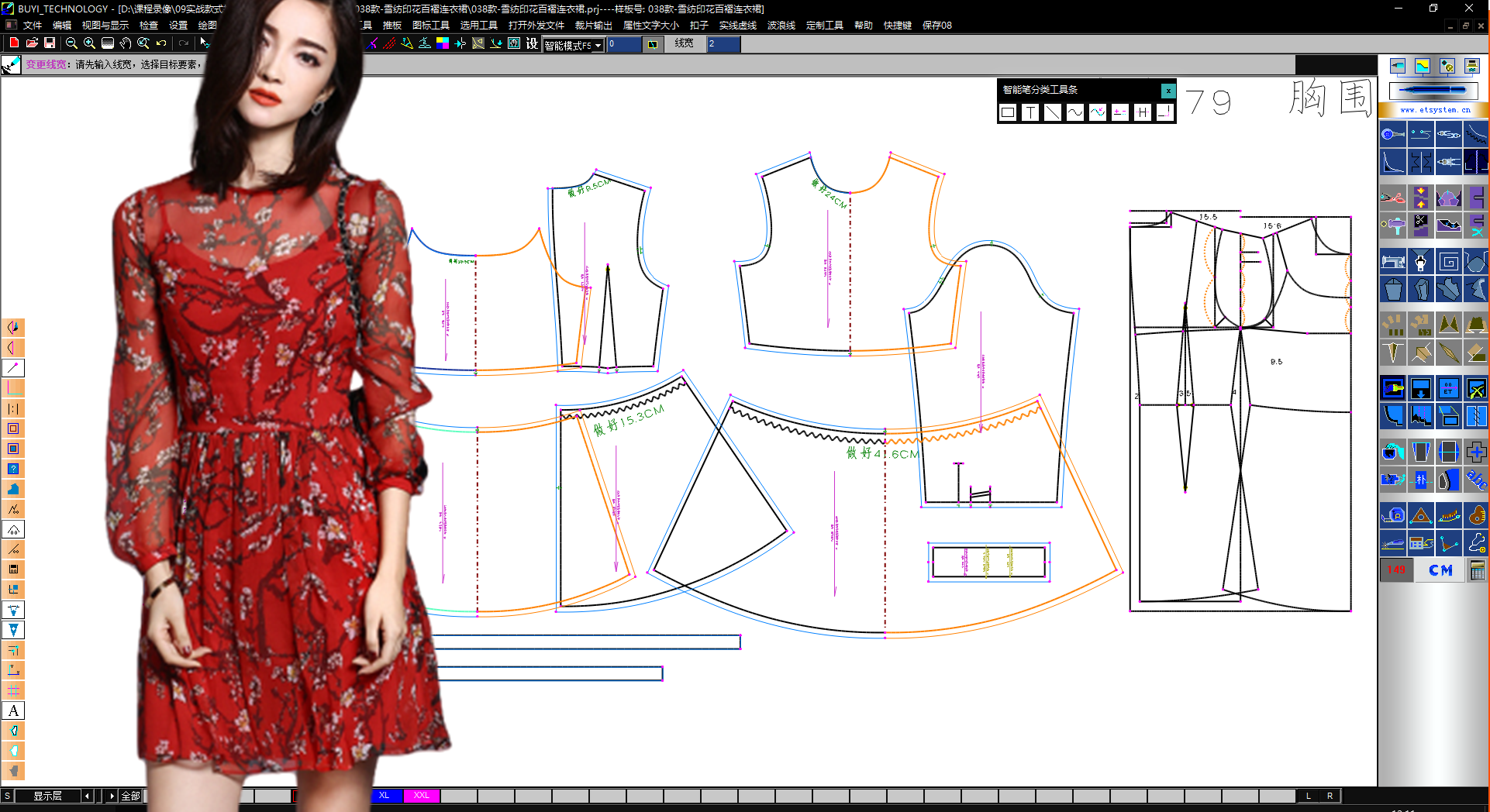This screenshot has width=1490, height=812.
Task: Click the scissors icon in right panel
Action: [1392, 198]
